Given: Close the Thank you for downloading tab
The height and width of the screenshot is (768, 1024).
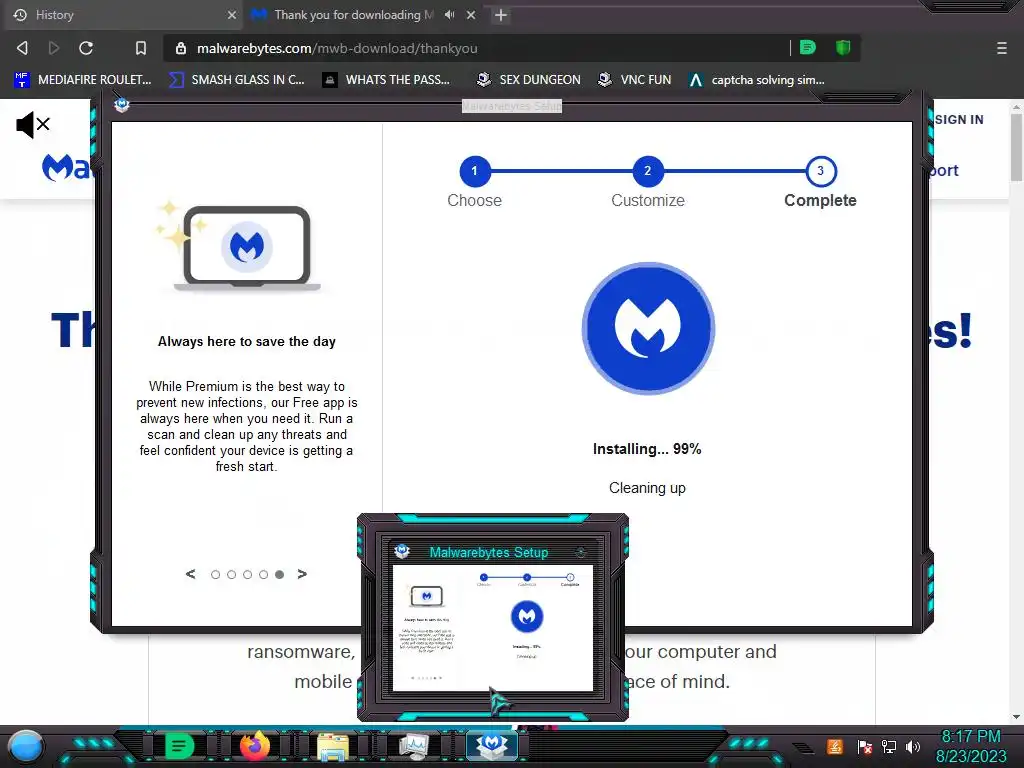Looking at the screenshot, I should [471, 15].
